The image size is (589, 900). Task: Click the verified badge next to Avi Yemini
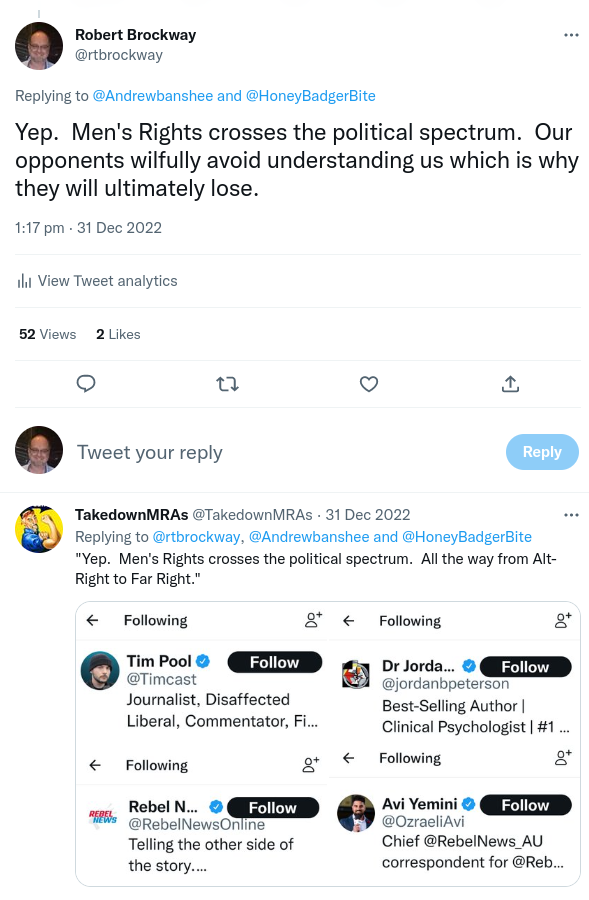[470, 803]
